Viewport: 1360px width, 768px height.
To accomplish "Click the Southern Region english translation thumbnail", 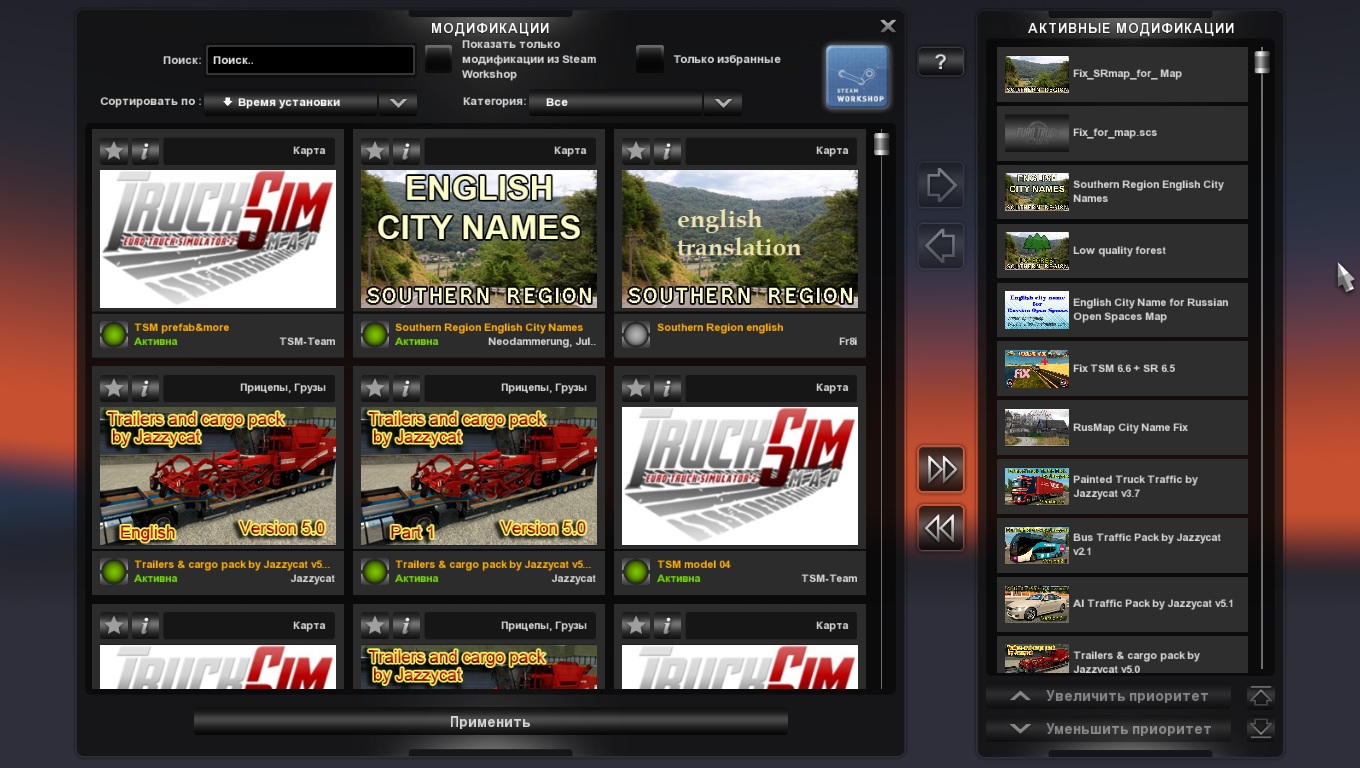I will tap(740, 239).
